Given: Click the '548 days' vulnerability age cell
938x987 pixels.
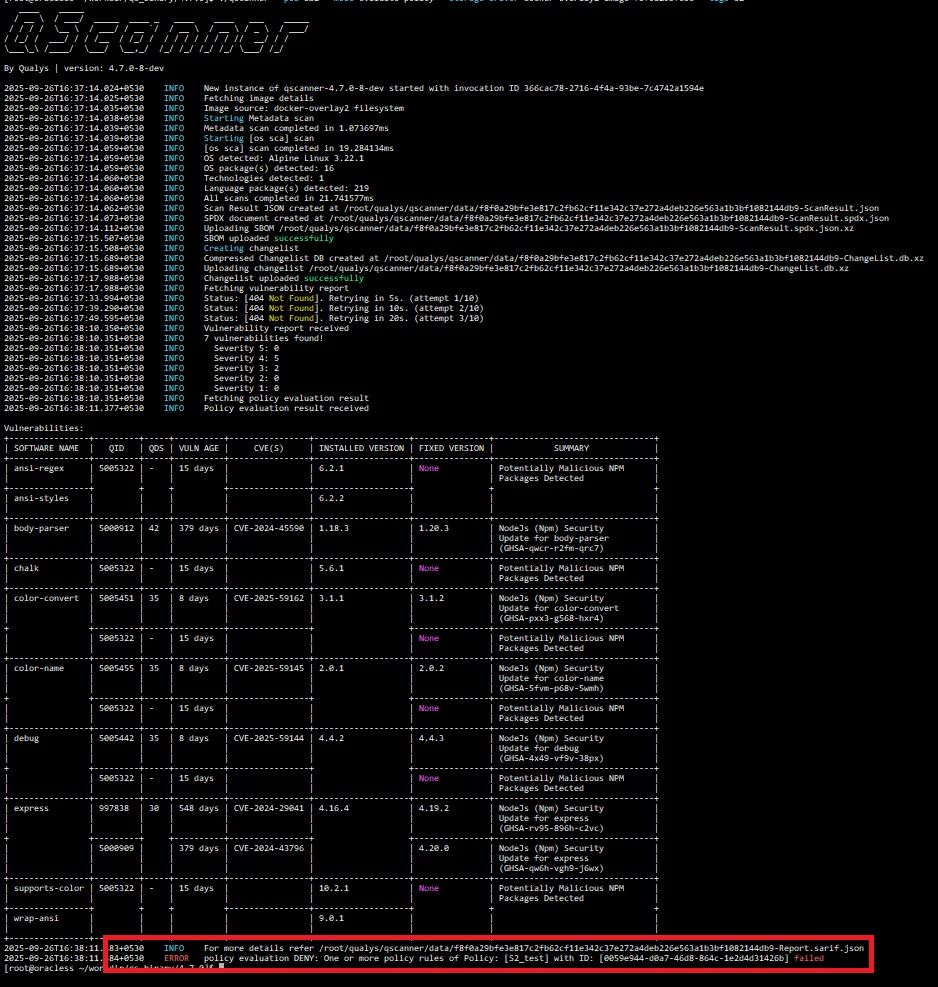Looking at the screenshot, I should point(199,808).
